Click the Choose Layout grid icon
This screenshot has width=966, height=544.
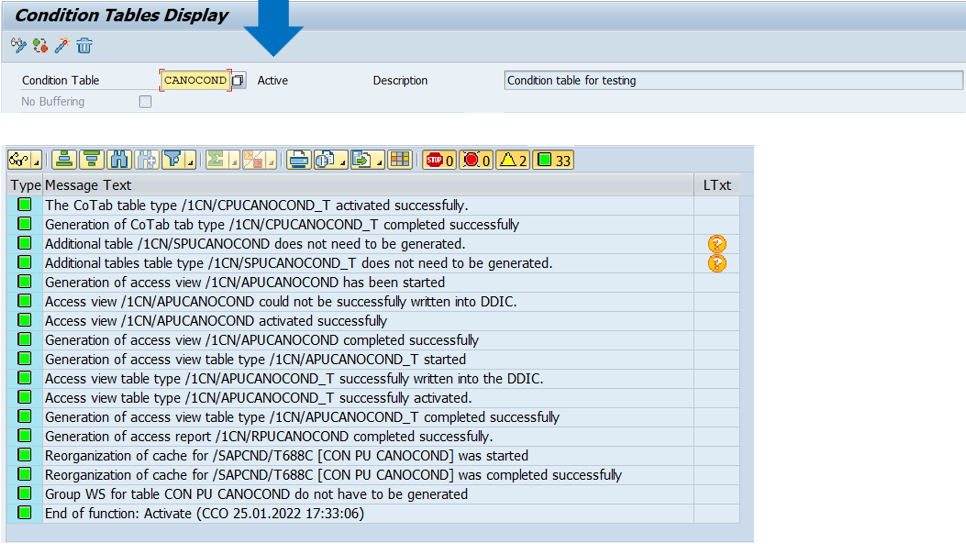(x=399, y=160)
